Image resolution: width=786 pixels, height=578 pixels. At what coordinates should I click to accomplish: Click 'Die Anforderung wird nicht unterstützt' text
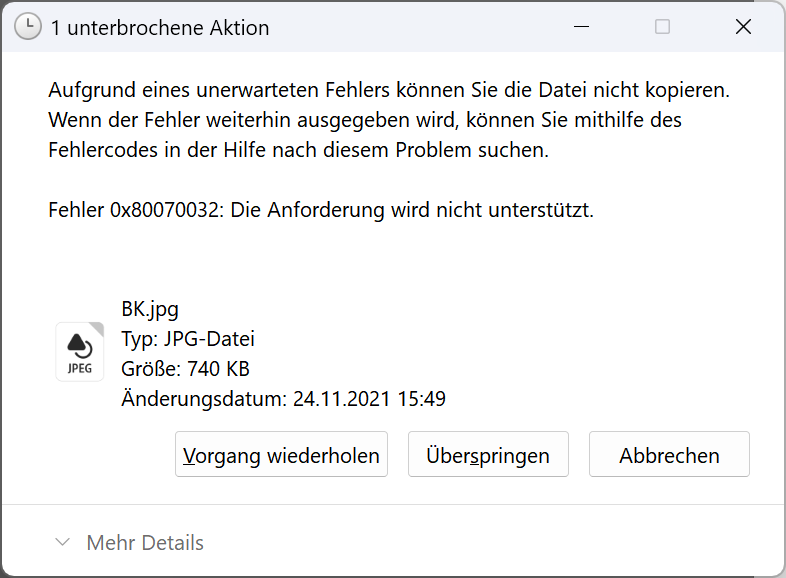tap(412, 211)
